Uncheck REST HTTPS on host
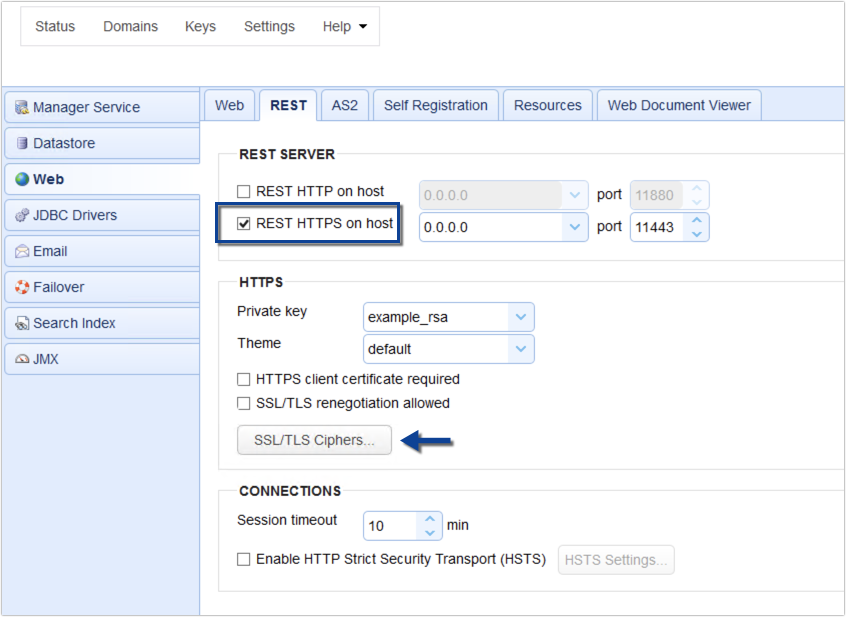 (x=243, y=223)
